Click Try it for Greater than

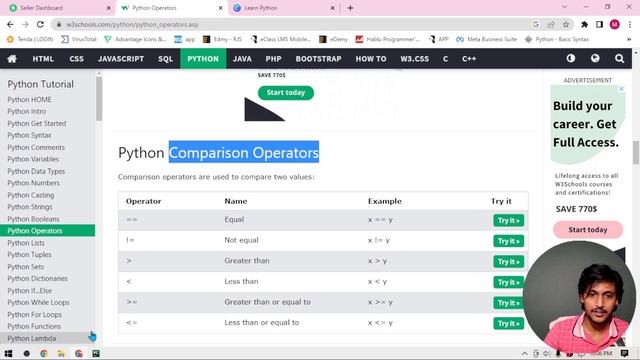click(508, 262)
